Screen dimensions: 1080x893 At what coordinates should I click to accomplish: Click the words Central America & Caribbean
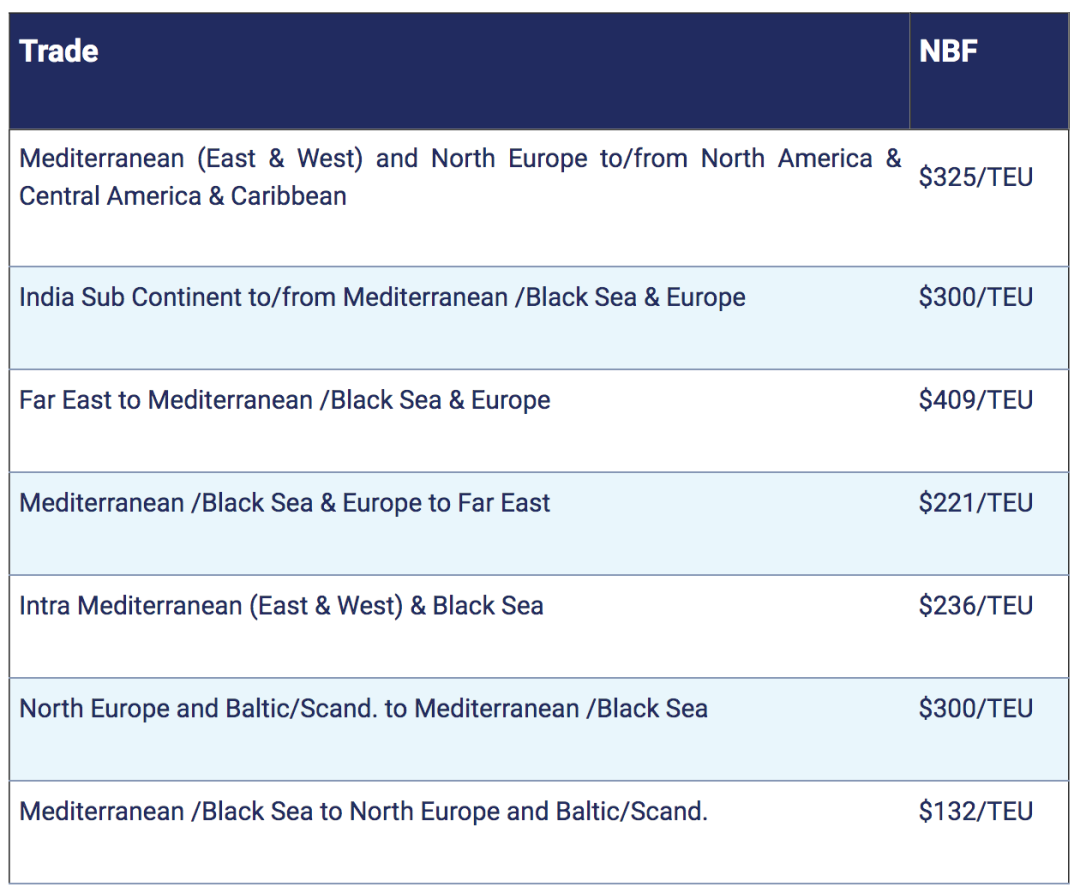click(182, 196)
